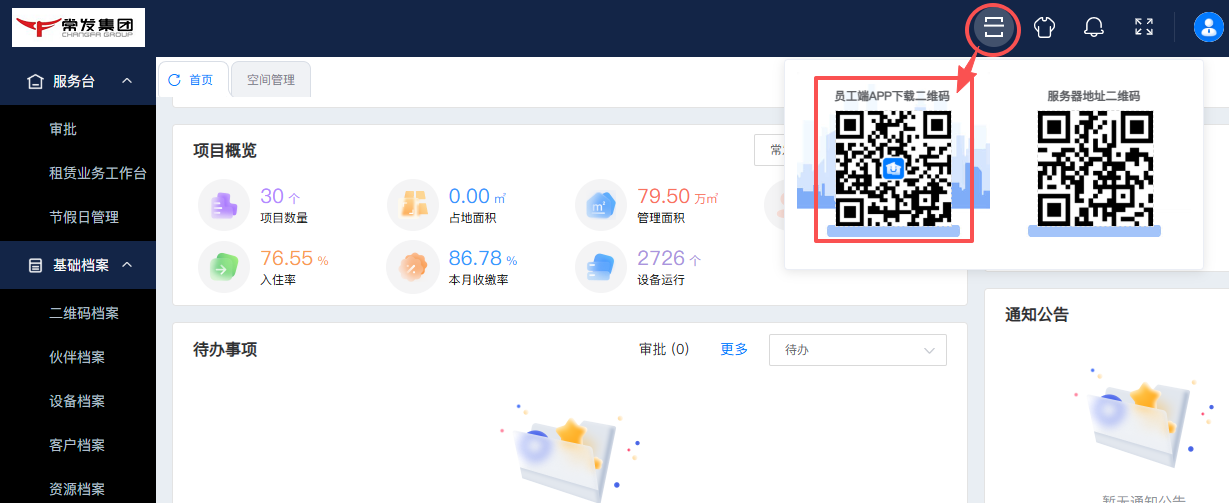Click the 本月收缴率 orange icon
Image resolution: width=1229 pixels, height=503 pixels.
coord(411,267)
